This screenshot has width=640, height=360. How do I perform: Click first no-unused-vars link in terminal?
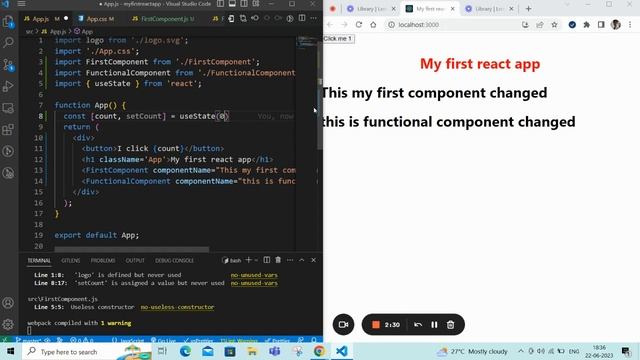pos(254,275)
